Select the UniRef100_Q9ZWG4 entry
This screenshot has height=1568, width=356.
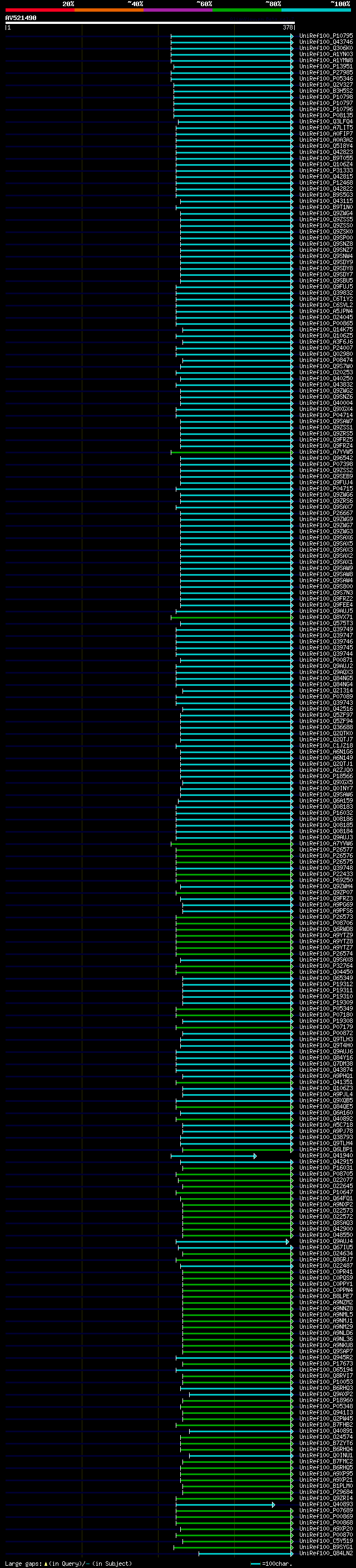click(x=326, y=213)
